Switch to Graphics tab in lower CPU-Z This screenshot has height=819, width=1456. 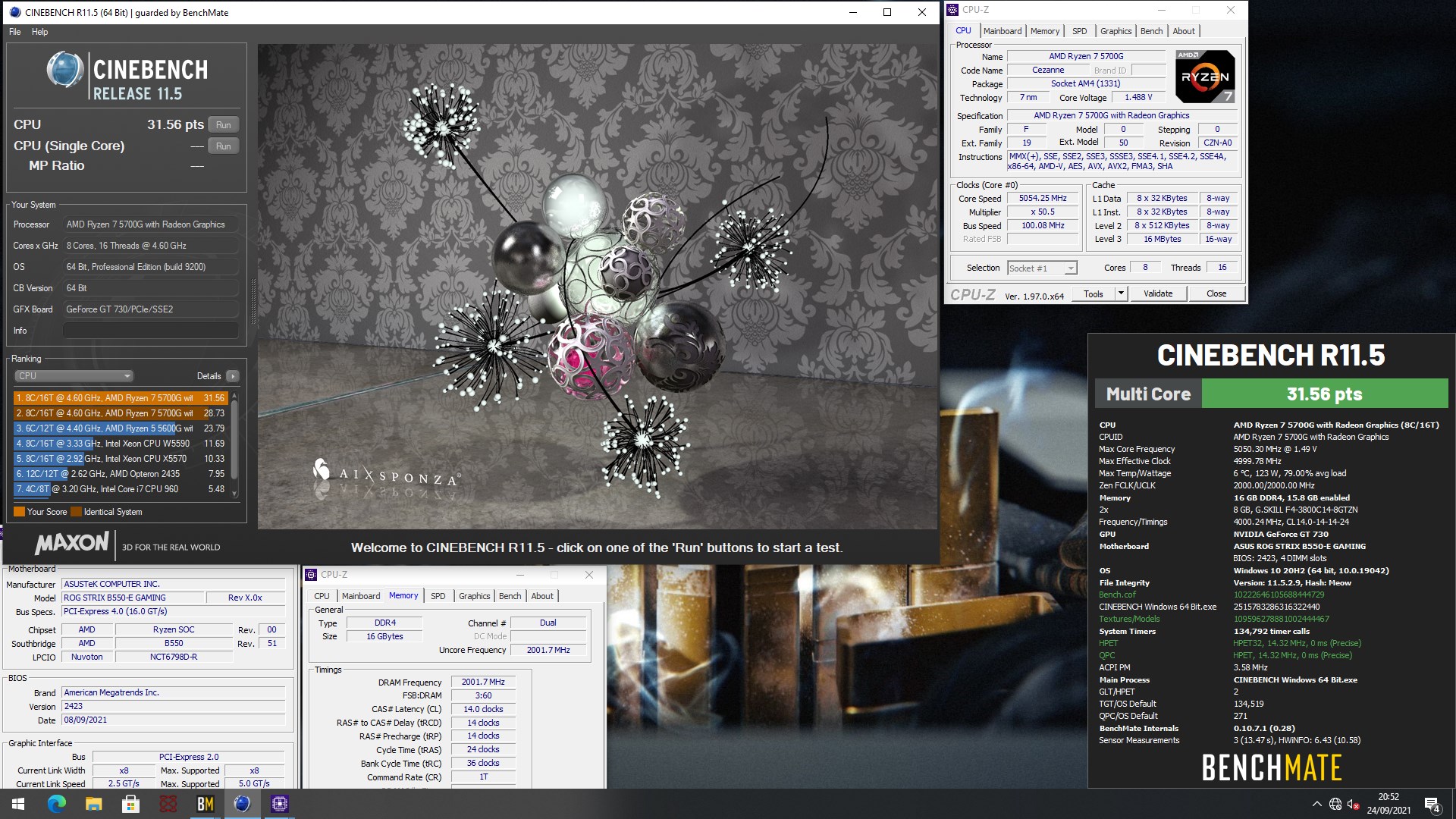[x=475, y=596]
